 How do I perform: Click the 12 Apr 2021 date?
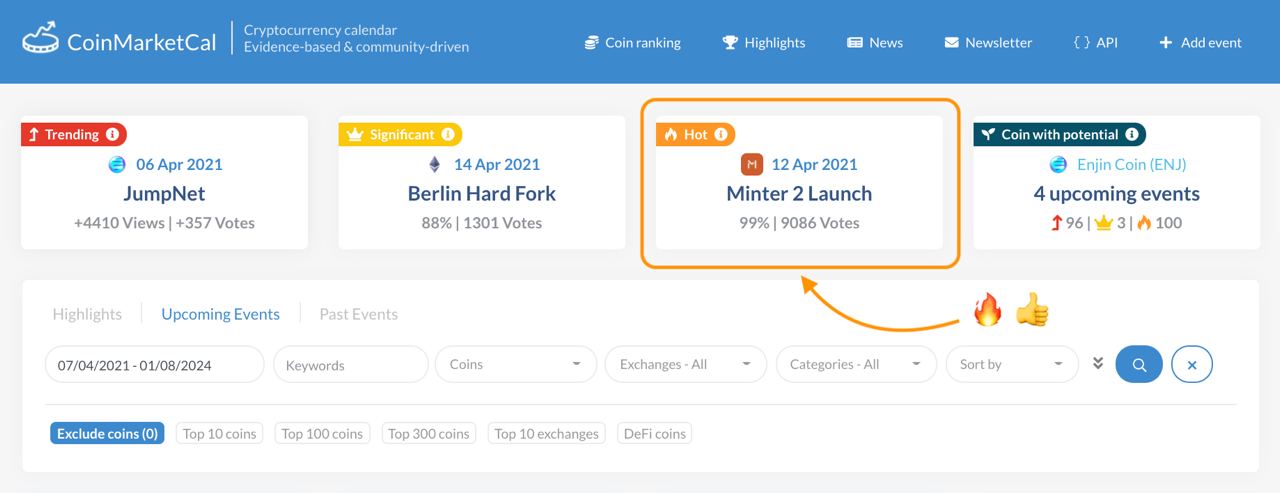[x=814, y=164]
